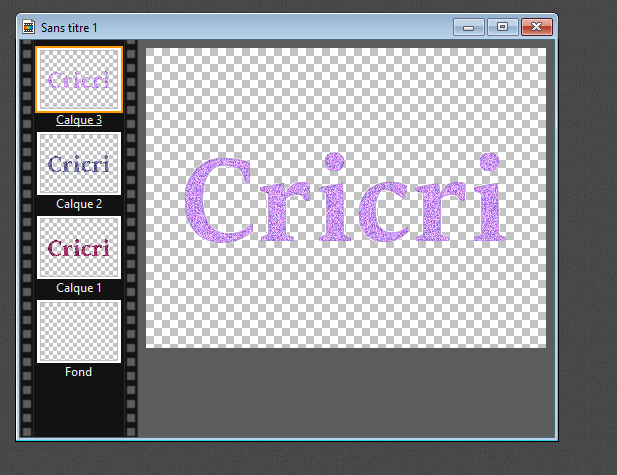
Task: Select the Fond background layer thumbnail
Action: (79, 331)
